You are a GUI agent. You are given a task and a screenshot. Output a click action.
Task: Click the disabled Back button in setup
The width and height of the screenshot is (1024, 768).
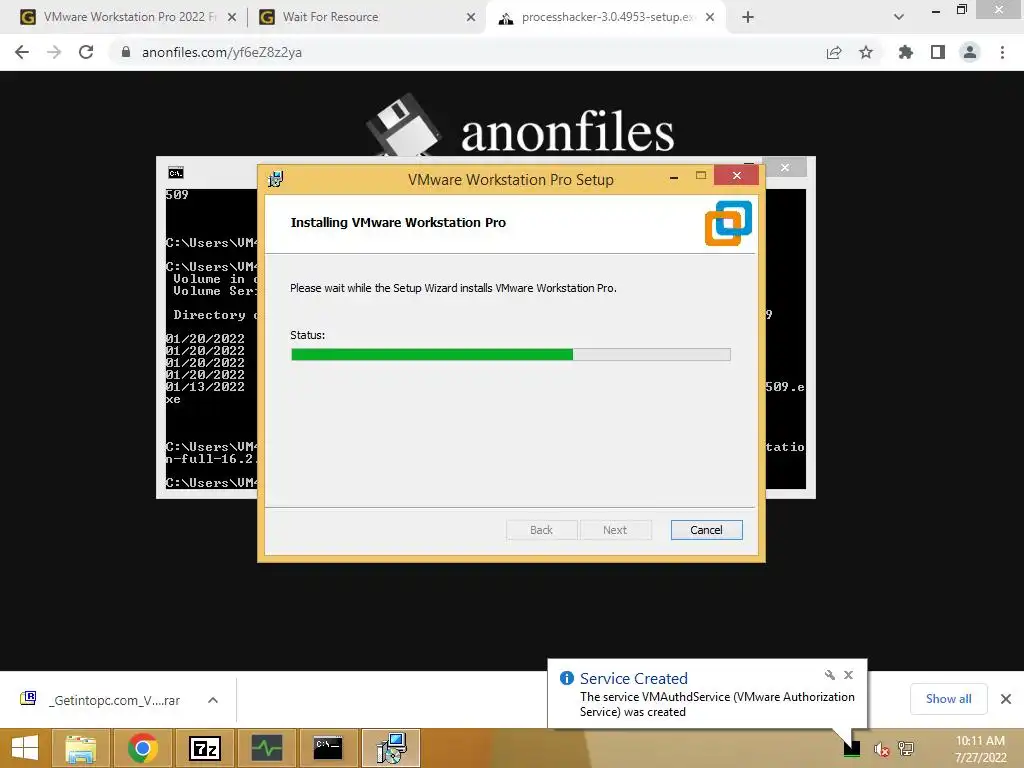pyautogui.click(x=541, y=530)
